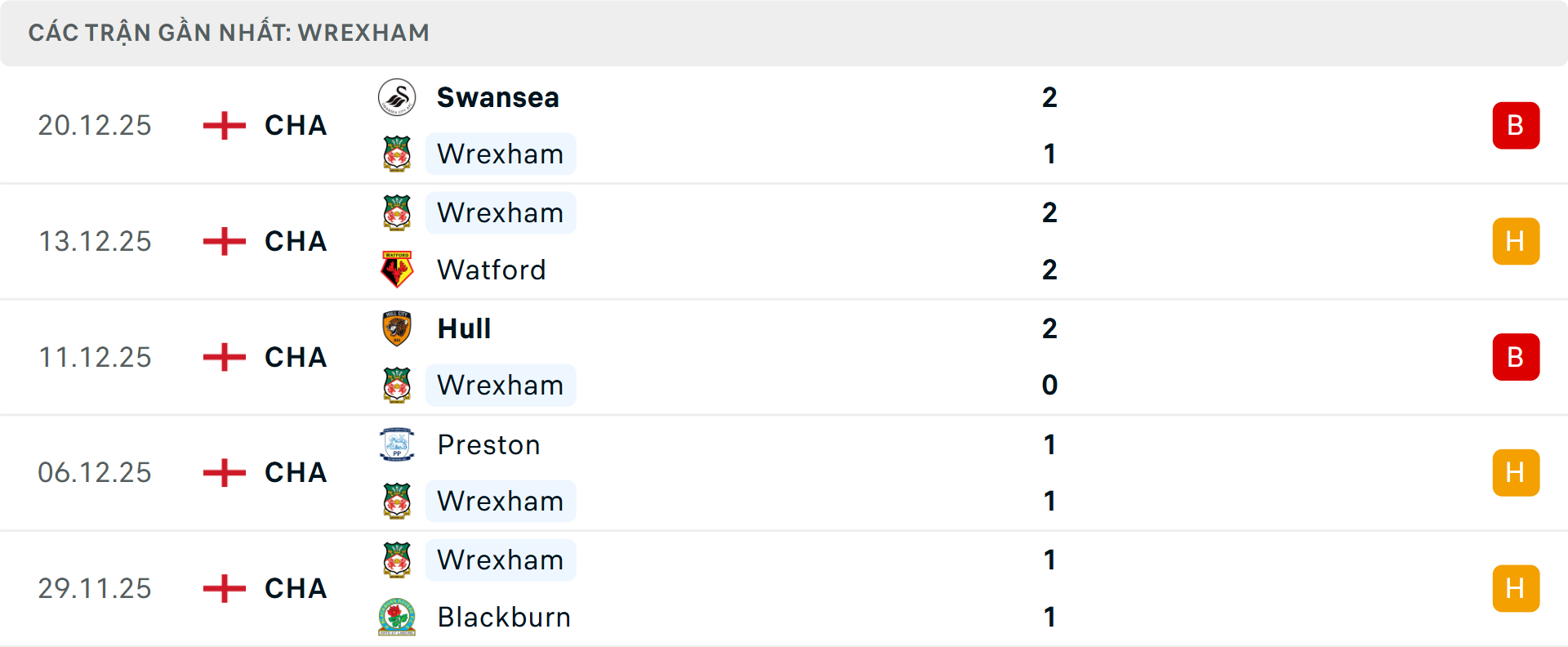The image size is (1568, 647).
Task: Click the 13.12.25 match date
Action: point(95,241)
